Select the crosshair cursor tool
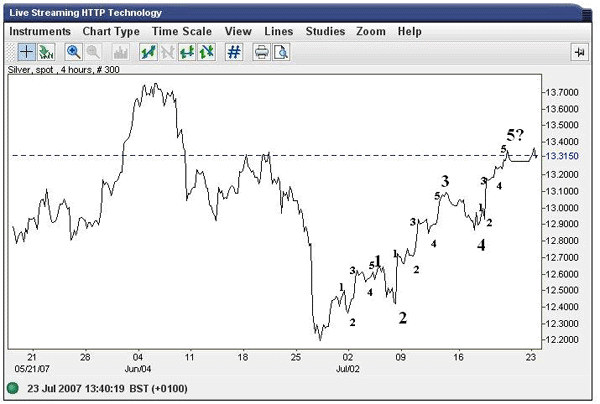This screenshot has height=404, width=600. coord(26,52)
